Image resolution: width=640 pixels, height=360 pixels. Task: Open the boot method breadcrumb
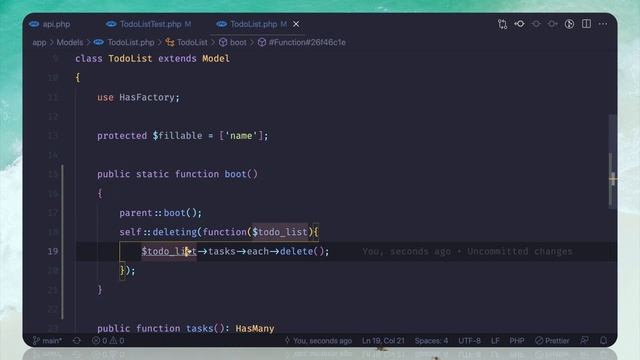coord(233,42)
